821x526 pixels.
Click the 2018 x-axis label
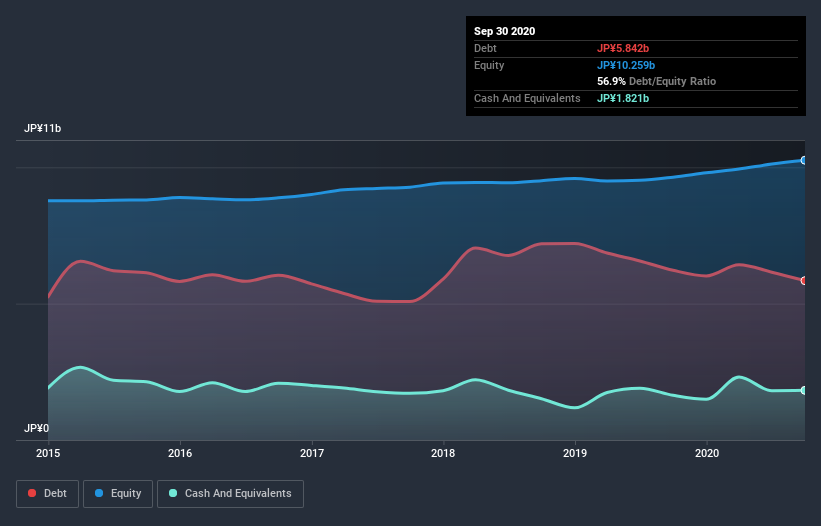tap(443, 453)
